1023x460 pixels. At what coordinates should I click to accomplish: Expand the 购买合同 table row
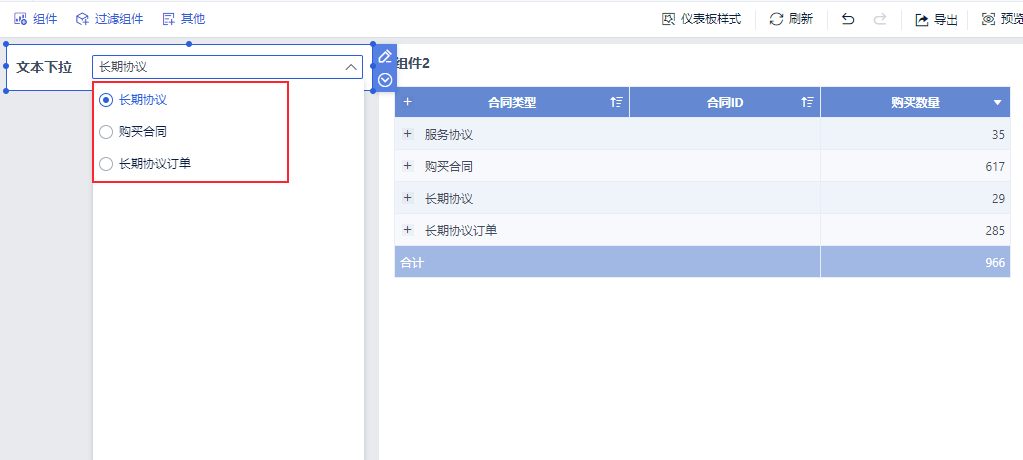[408, 166]
